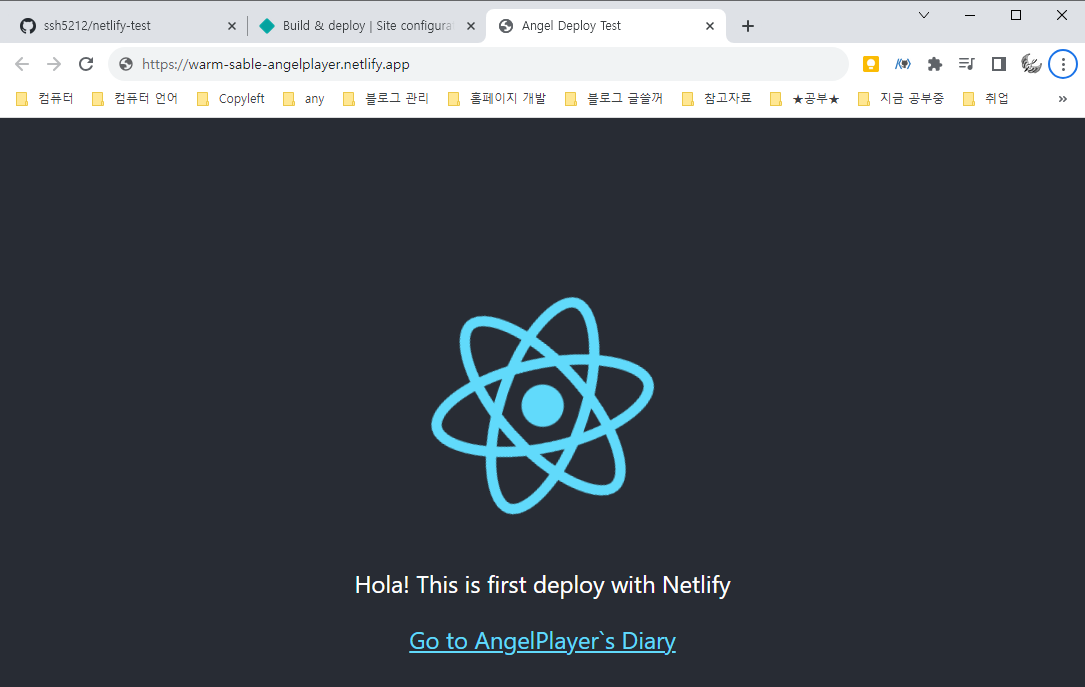Close the Angel Deploy Test tab
This screenshot has height=687, width=1085.
(710, 26)
